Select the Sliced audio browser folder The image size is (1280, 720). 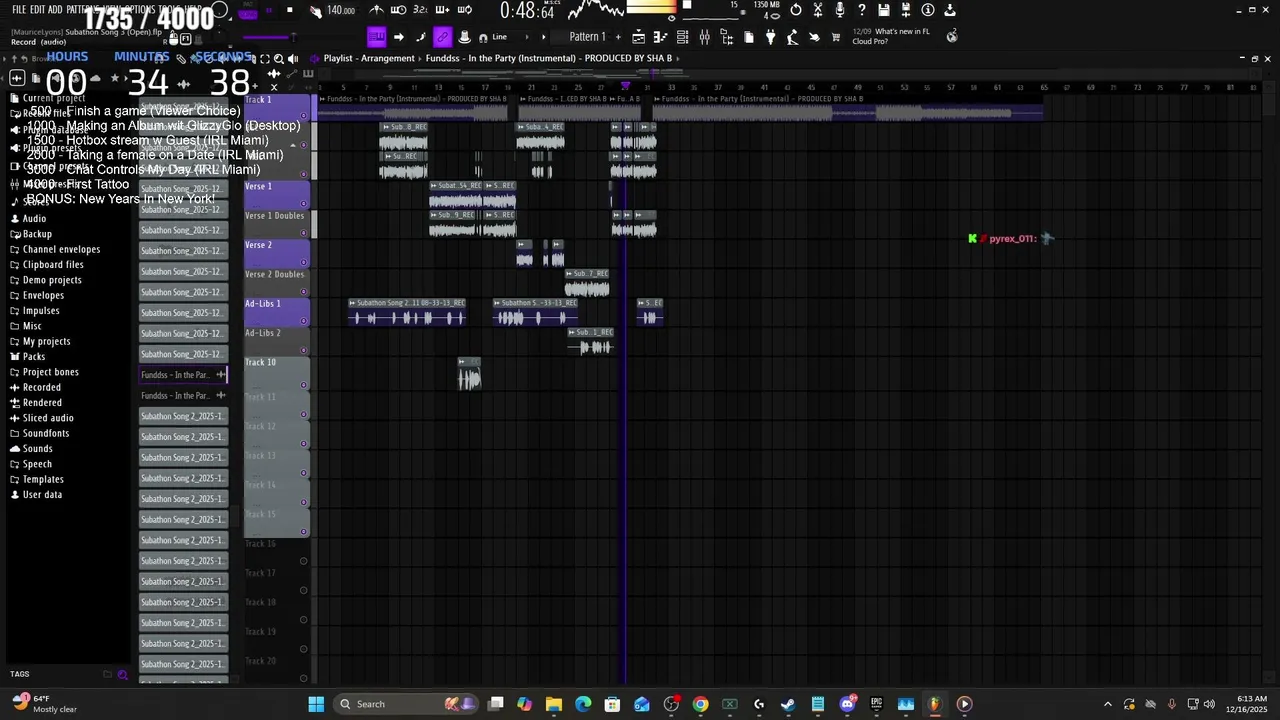(48, 418)
